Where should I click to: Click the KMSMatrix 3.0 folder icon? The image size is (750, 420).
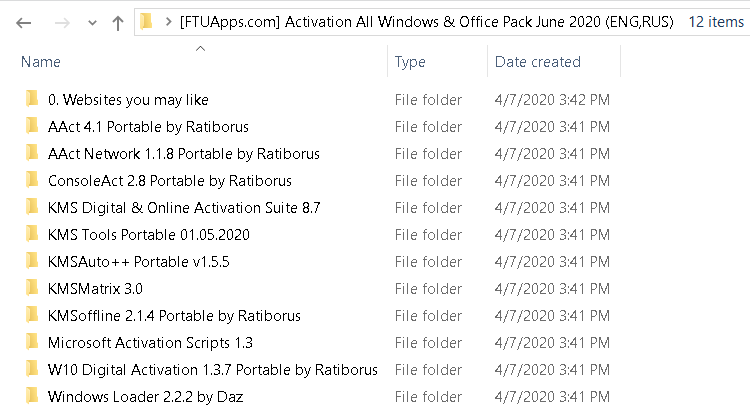(31, 289)
